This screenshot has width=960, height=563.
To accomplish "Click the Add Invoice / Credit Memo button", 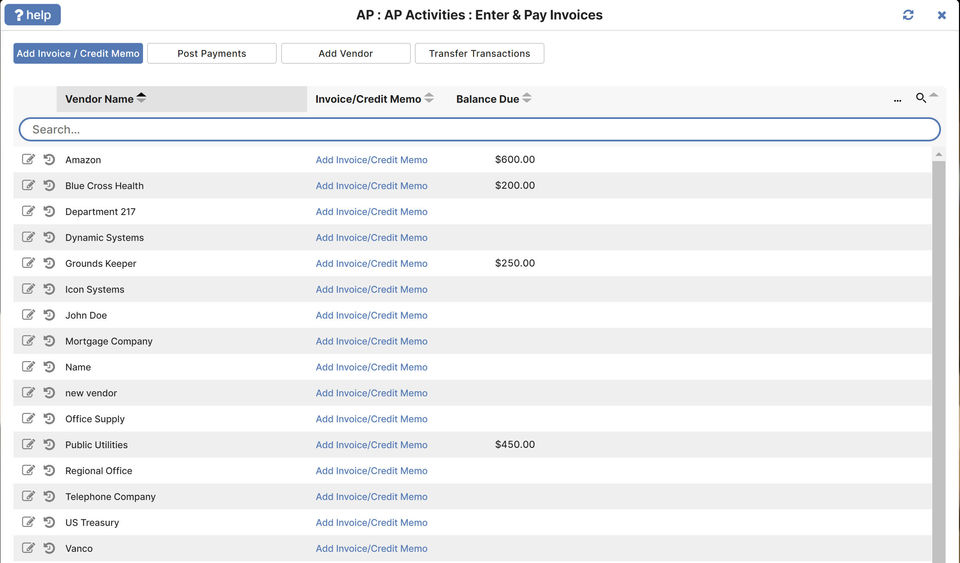I will 78,54.
